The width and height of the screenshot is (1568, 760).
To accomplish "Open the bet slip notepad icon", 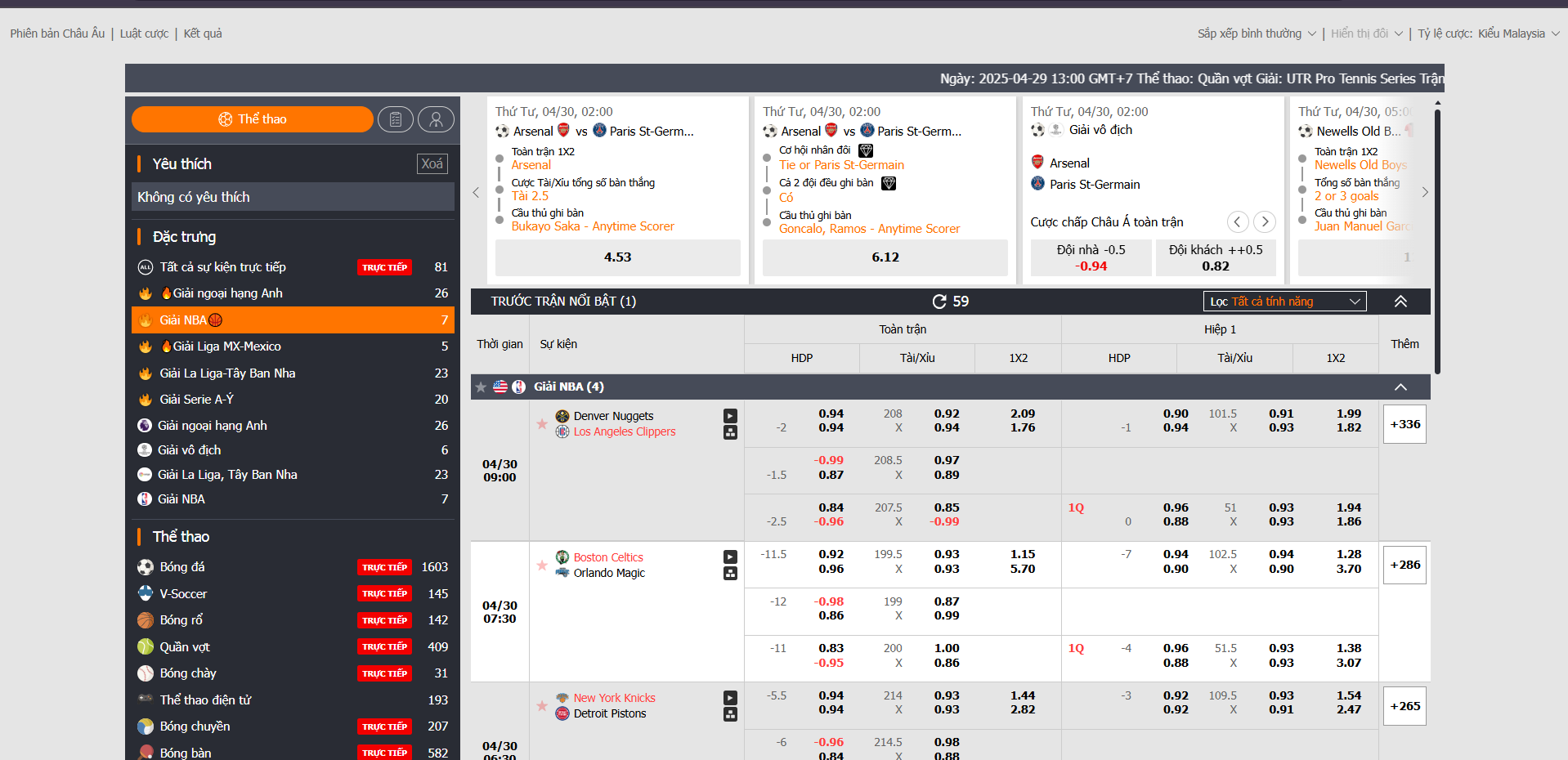I will (396, 118).
